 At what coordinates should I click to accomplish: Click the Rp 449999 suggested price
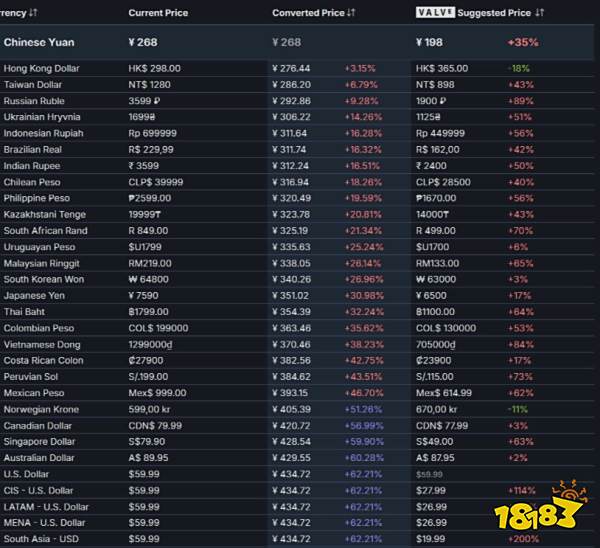point(440,134)
